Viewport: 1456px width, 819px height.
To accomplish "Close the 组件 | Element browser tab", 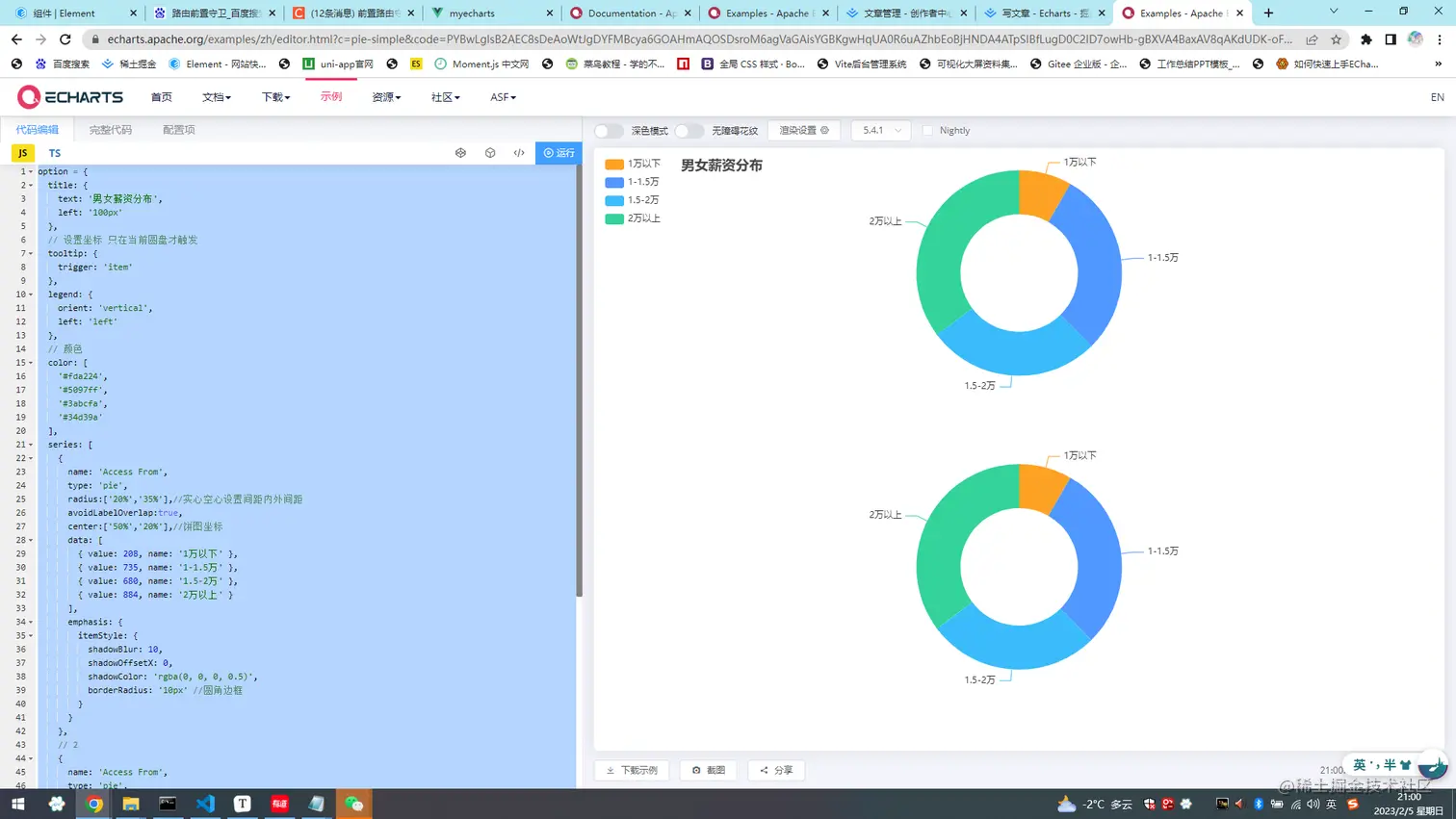I will tap(133, 13).
